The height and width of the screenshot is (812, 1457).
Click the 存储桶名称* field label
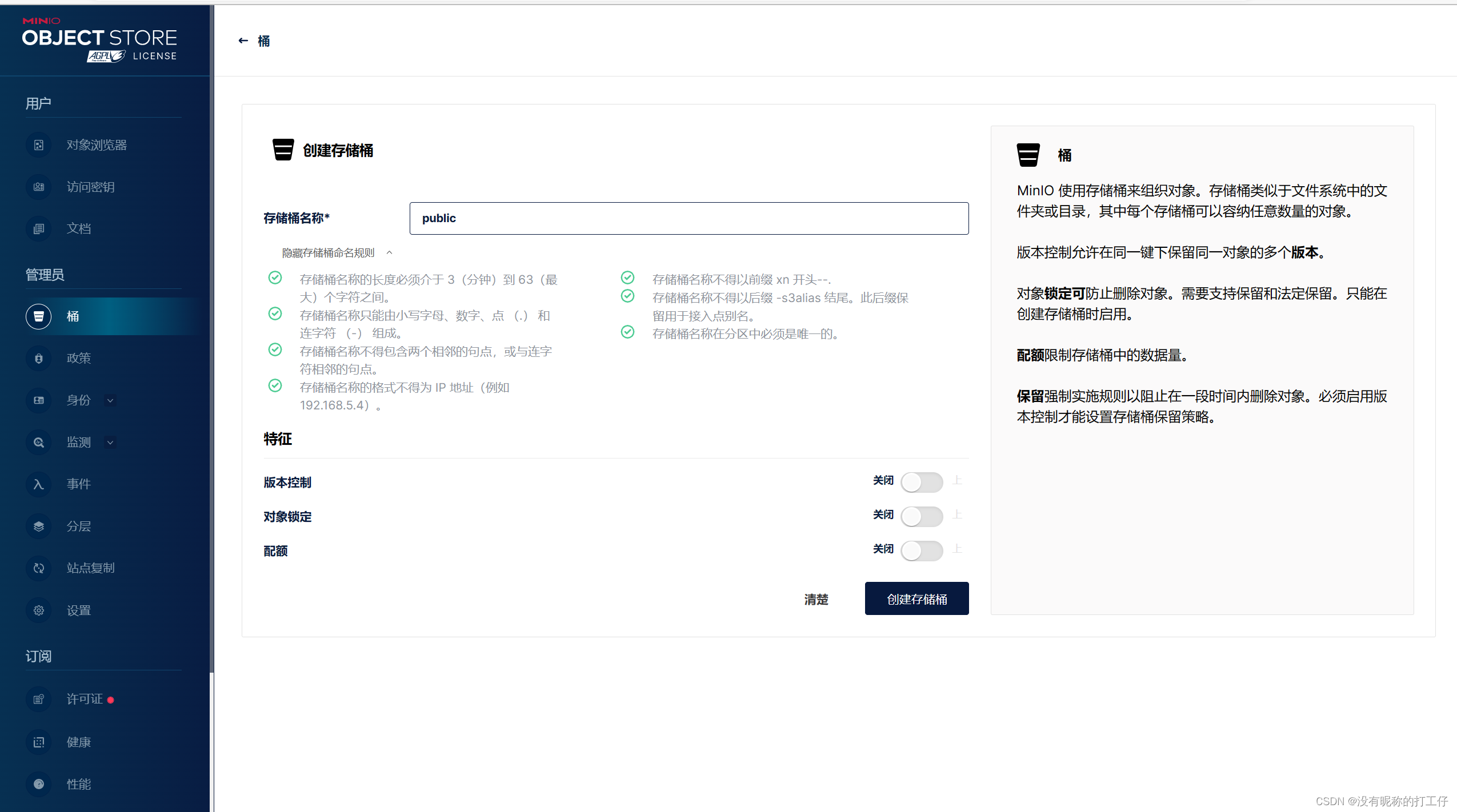(x=297, y=218)
